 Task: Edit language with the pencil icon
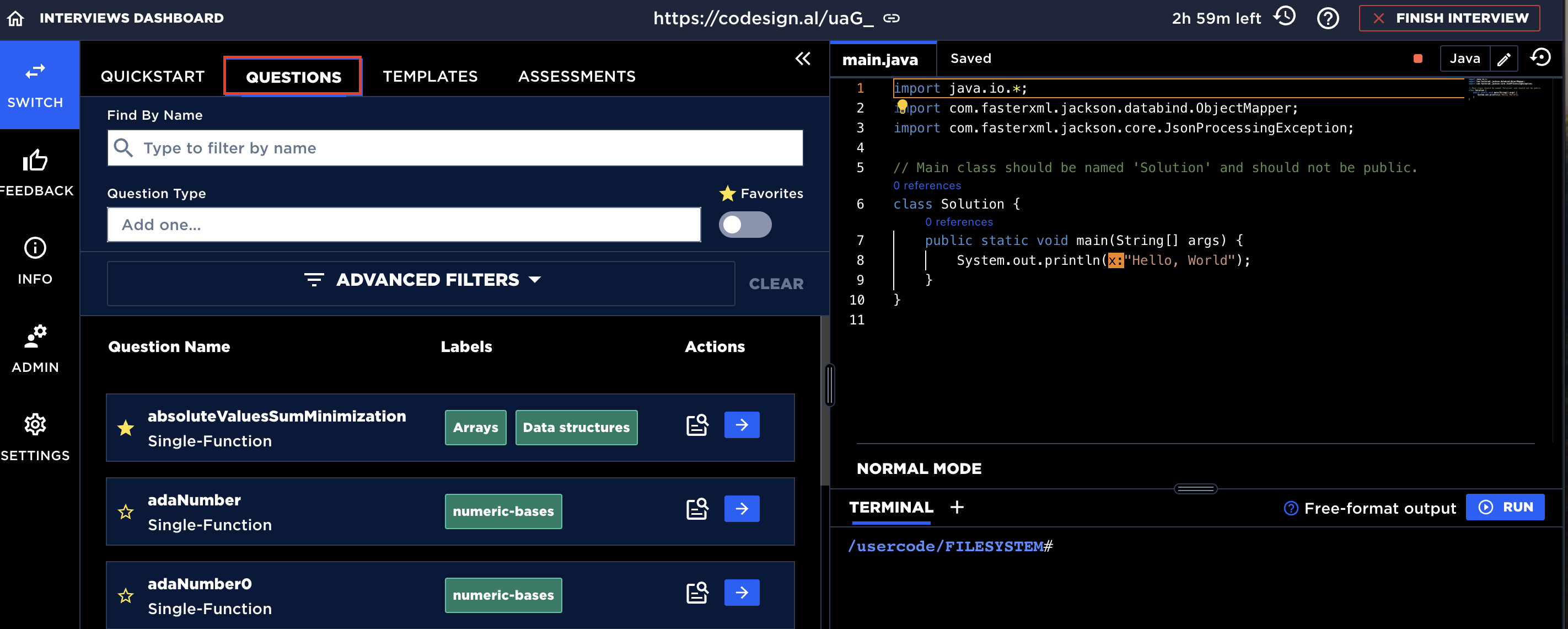click(1504, 59)
